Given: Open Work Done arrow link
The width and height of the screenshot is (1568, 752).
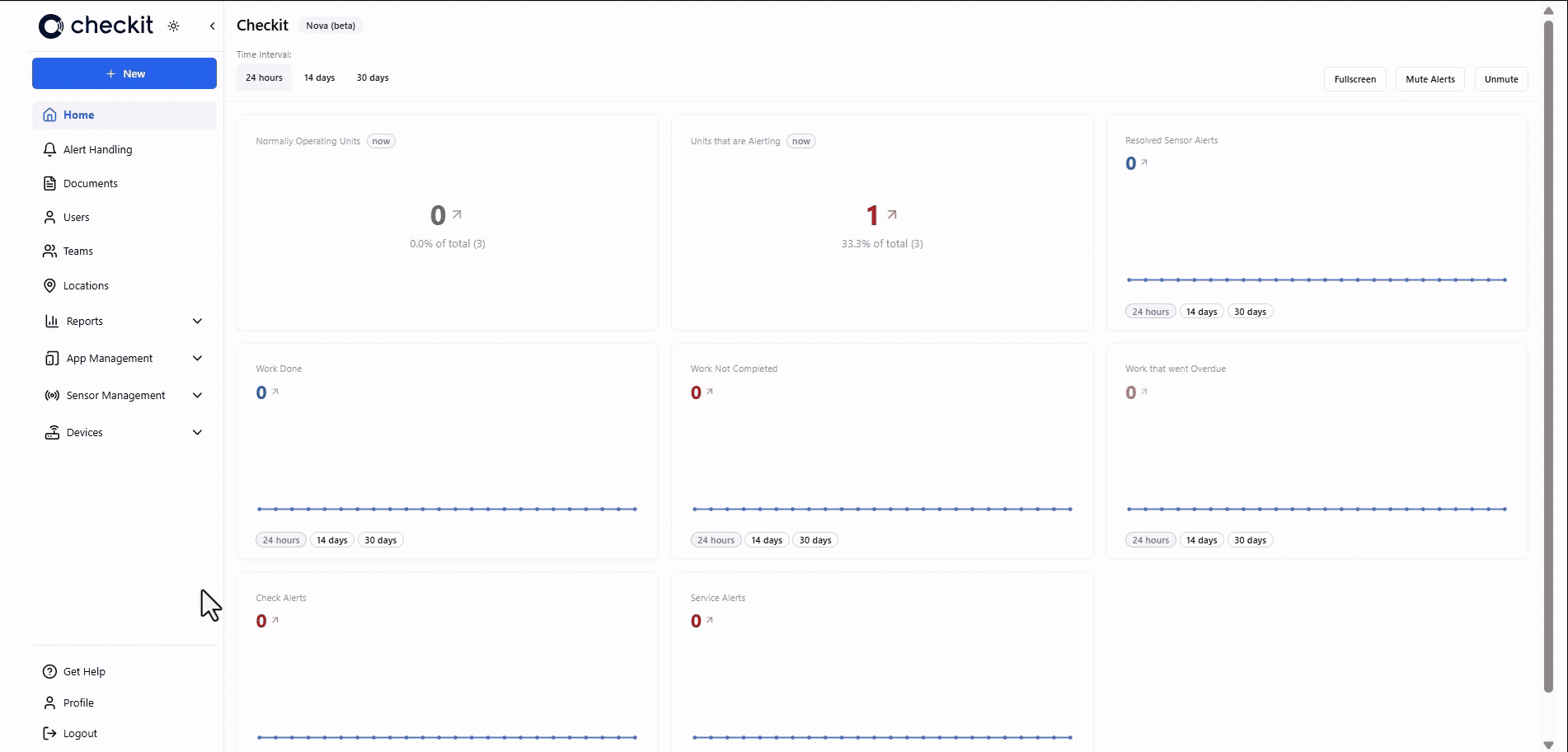Looking at the screenshot, I should [275, 392].
